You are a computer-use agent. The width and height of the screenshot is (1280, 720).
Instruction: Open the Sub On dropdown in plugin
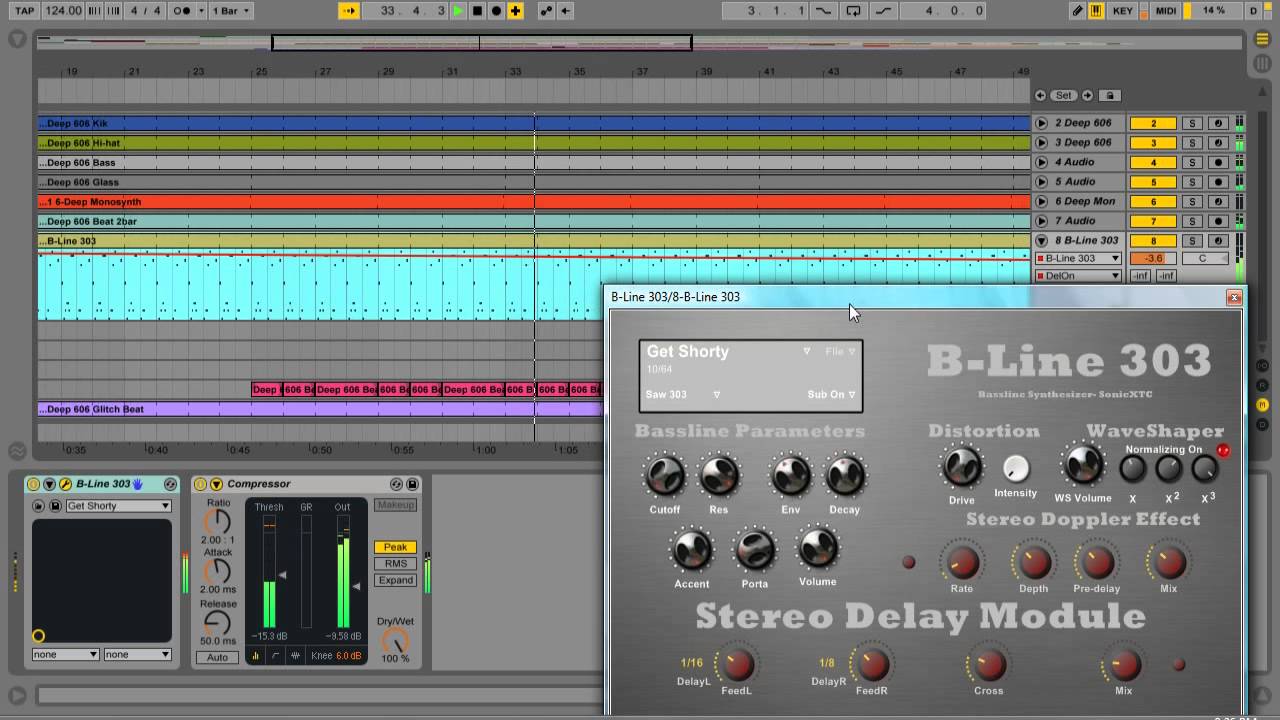[x=832, y=395]
